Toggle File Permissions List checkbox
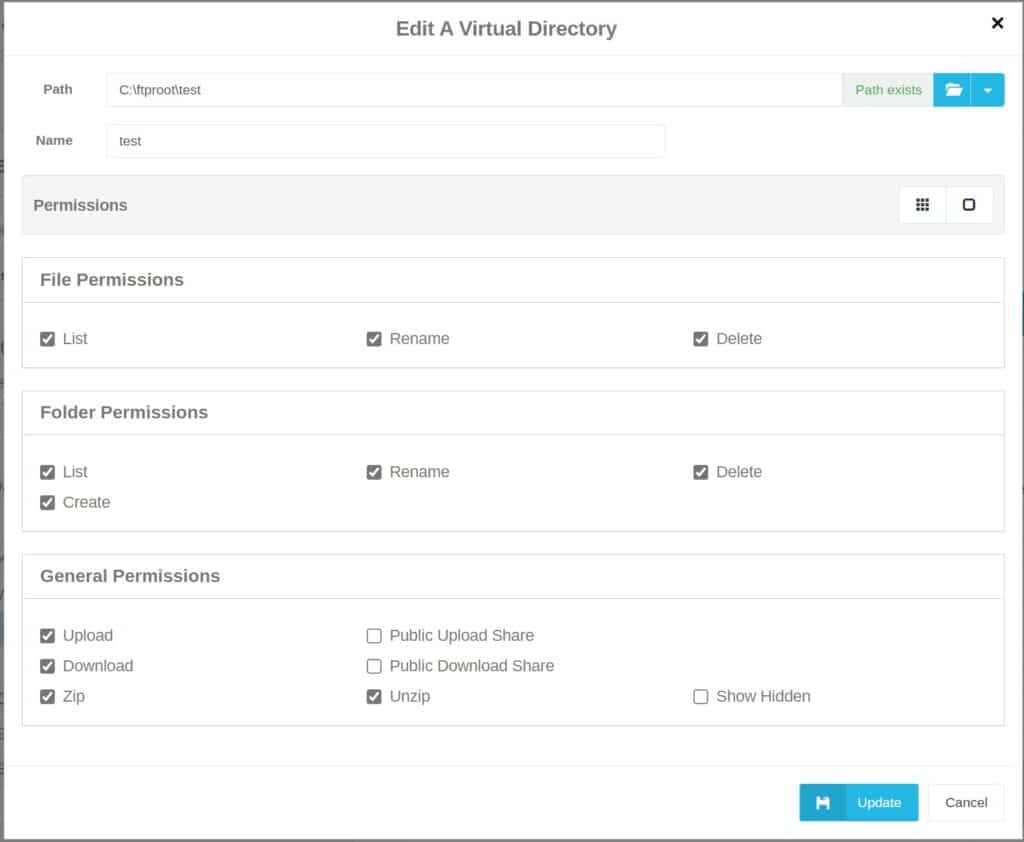The height and width of the screenshot is (842, 1024). click(x=47, y=339)
